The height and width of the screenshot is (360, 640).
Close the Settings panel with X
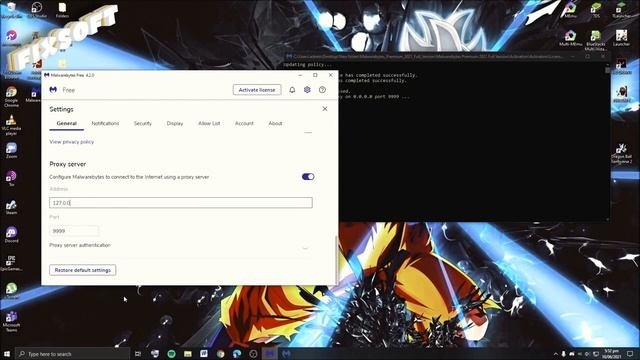click(x=325, y=109)
